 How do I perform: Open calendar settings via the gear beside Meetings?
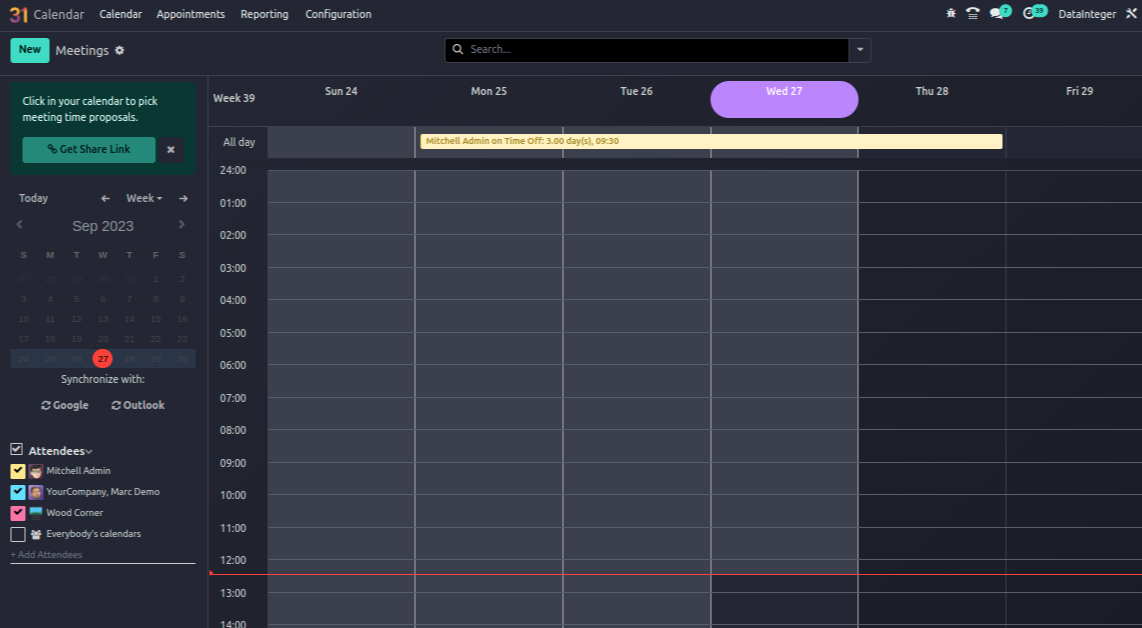click(x=118, y=49)
